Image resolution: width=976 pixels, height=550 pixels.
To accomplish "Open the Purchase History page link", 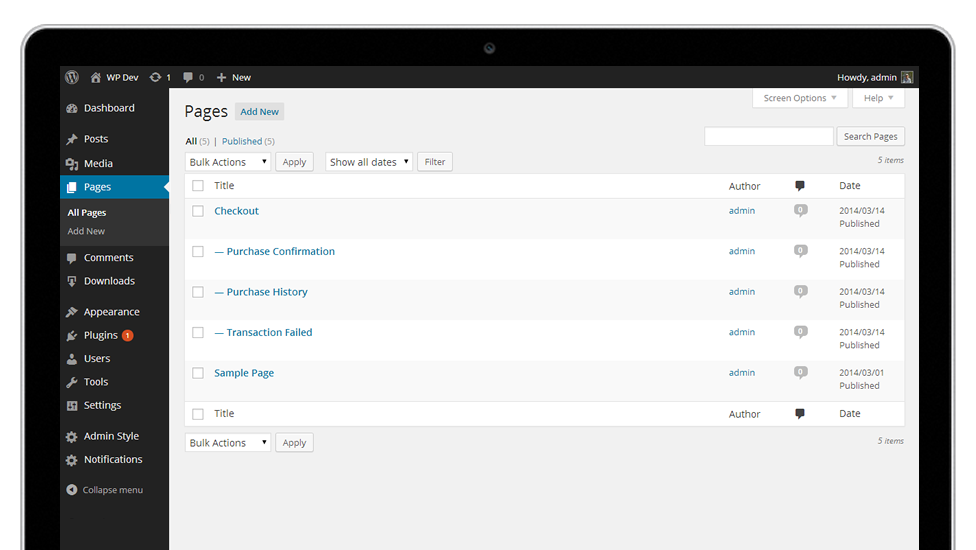I will tap(267, 292).
